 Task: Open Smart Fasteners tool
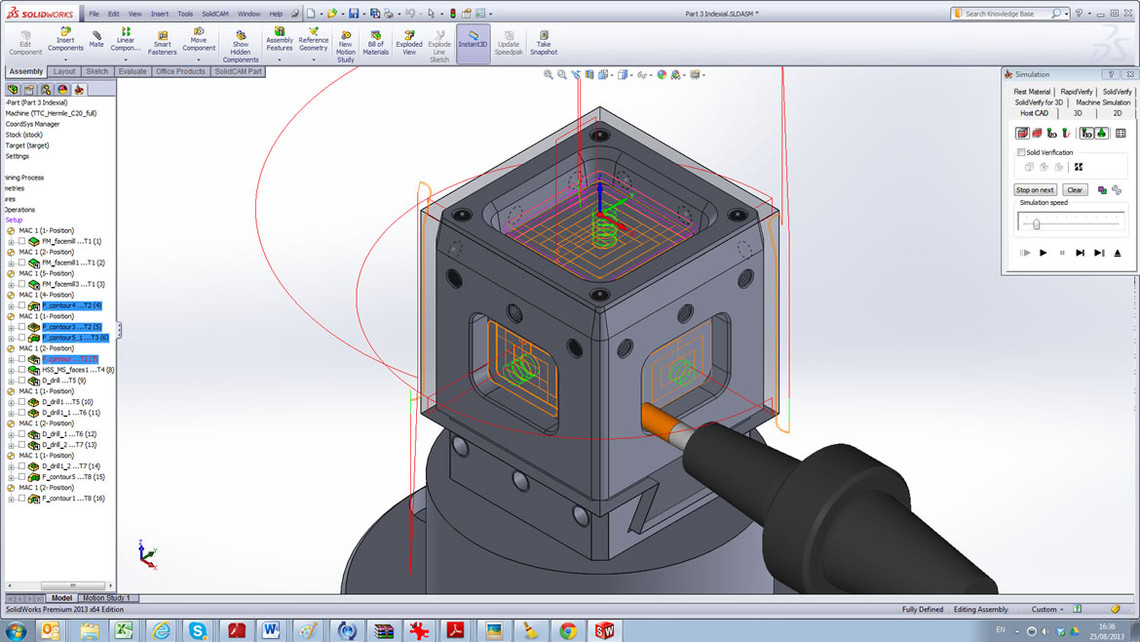(162, 43)
